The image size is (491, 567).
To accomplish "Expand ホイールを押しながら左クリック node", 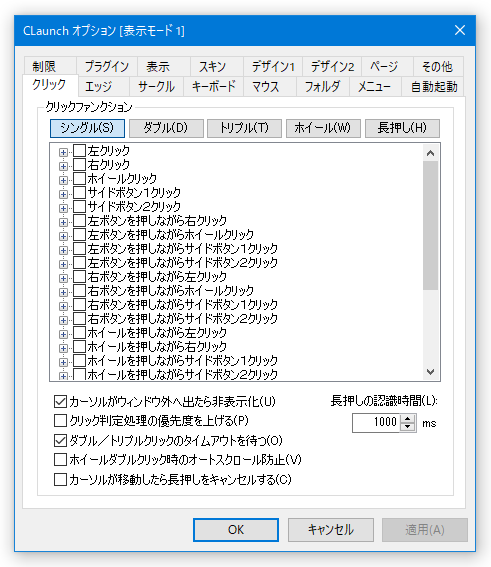I will [x=63, y=334].
